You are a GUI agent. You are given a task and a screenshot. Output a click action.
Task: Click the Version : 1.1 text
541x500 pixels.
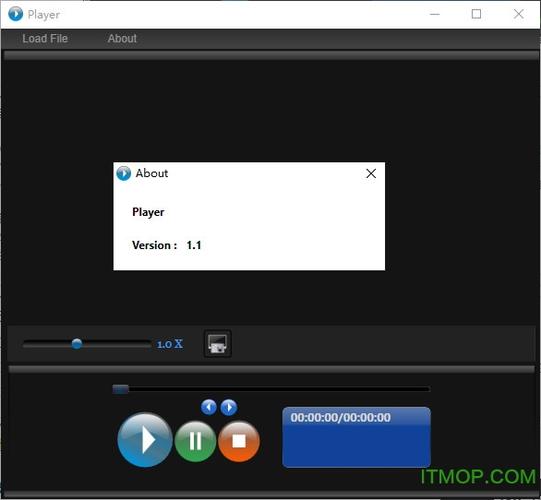pos(167,245)
